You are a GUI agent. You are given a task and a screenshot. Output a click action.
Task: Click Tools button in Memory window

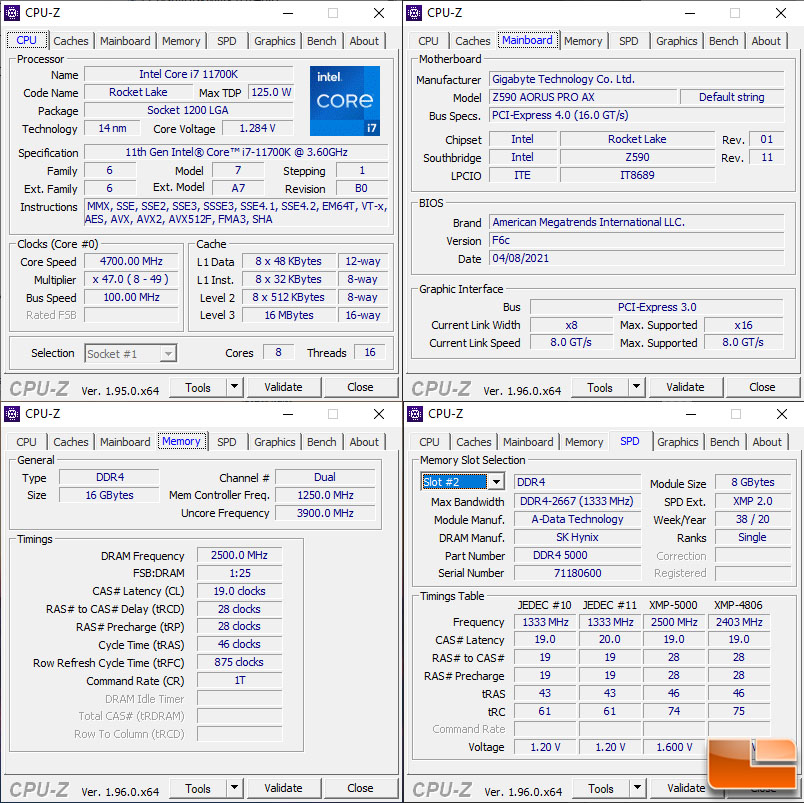coord(198,788)
